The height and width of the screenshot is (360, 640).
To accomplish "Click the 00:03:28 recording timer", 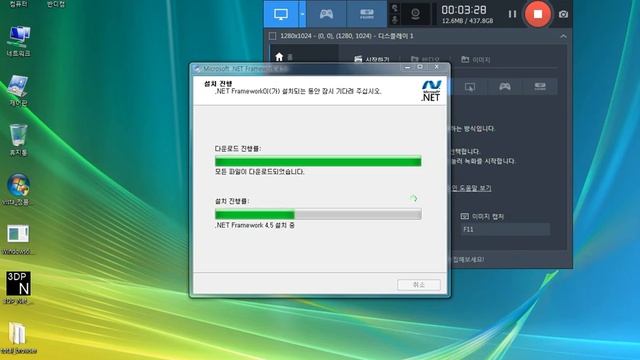I will coord(464,10).
